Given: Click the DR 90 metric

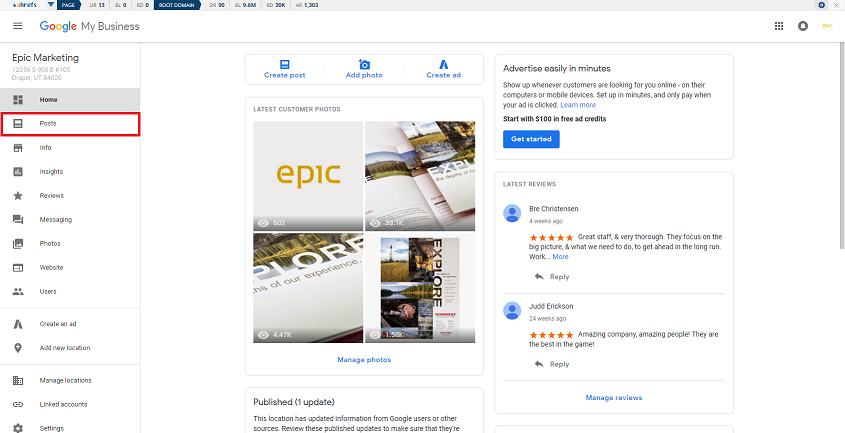Looking at the screenshot, I should click(x=218, y=5).
